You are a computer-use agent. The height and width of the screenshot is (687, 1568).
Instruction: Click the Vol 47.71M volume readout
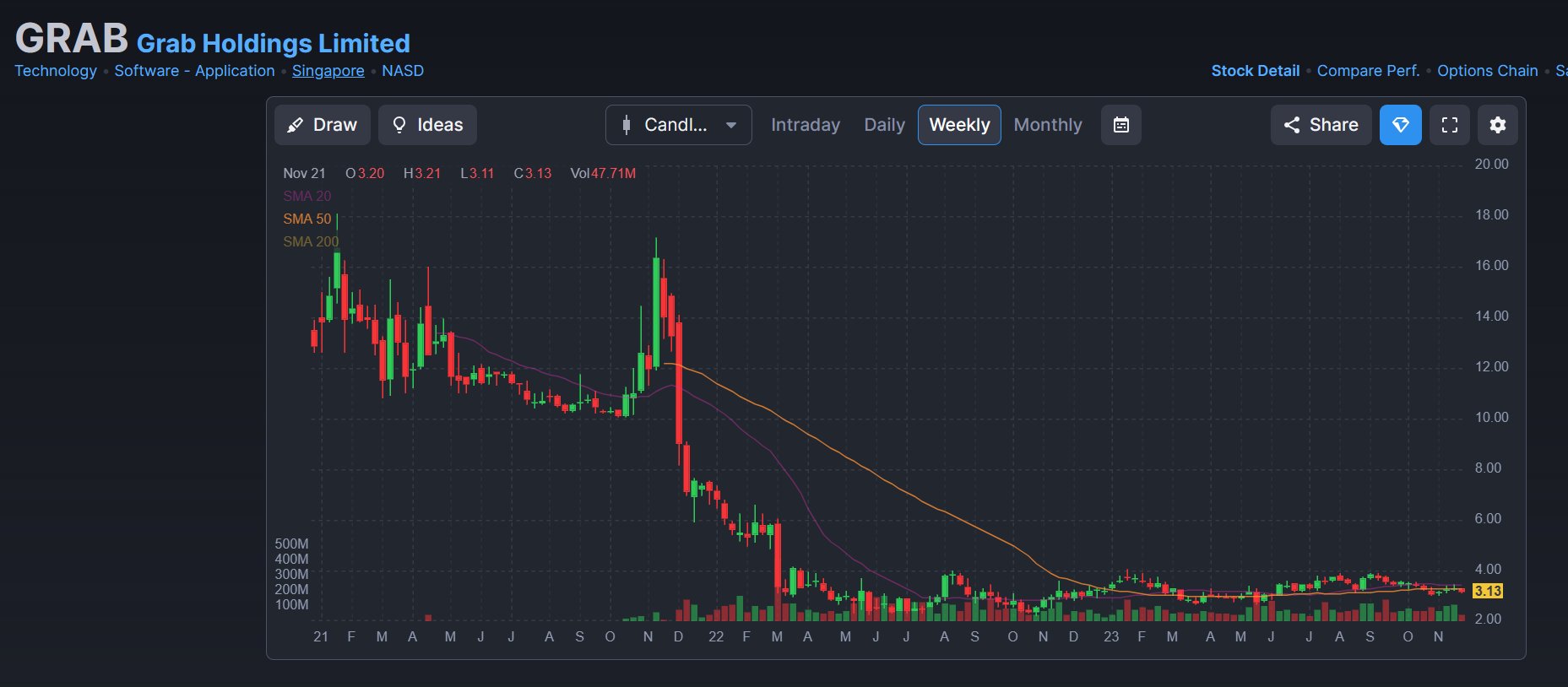[603, 173]
